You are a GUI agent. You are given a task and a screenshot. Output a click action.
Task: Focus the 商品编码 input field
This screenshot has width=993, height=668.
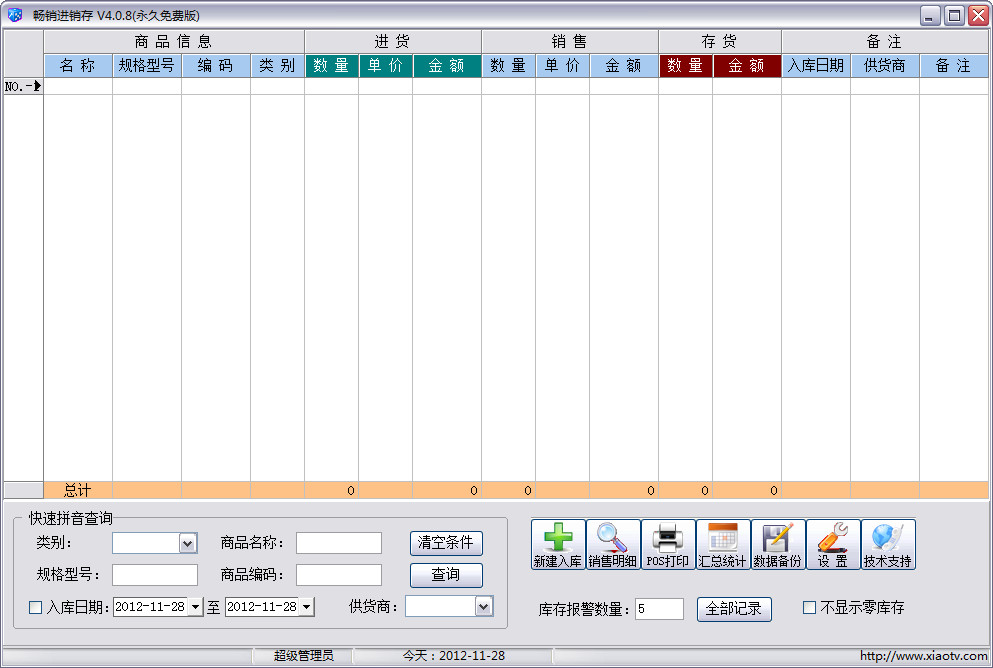[339, 575]
